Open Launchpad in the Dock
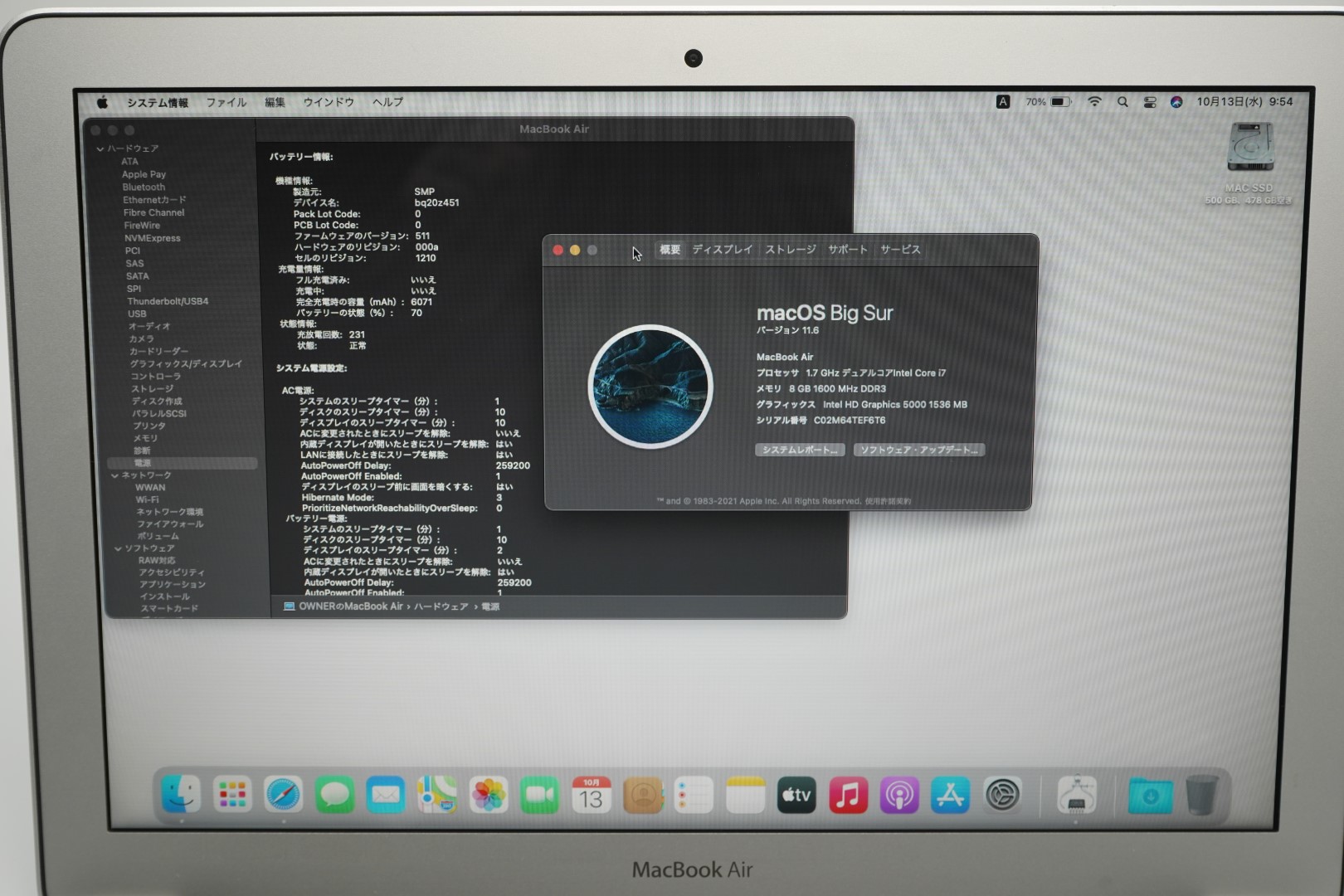This screenshot has height=896, width=1344. pyautogui.click(x=232, y=795)
